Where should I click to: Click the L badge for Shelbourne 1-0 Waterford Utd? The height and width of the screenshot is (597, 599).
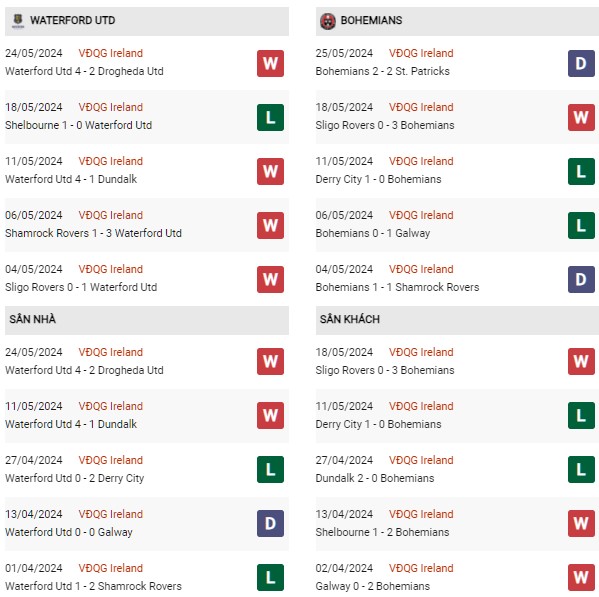pos(270,117)
